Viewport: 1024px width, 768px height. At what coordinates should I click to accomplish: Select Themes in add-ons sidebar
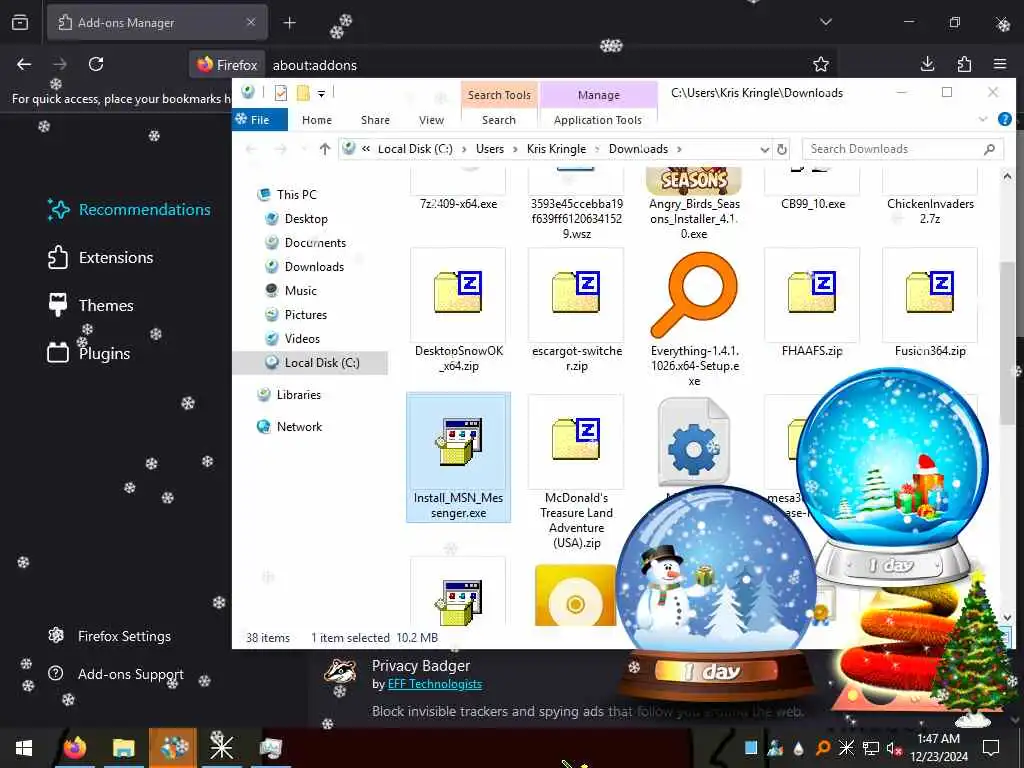pos(91,306)
